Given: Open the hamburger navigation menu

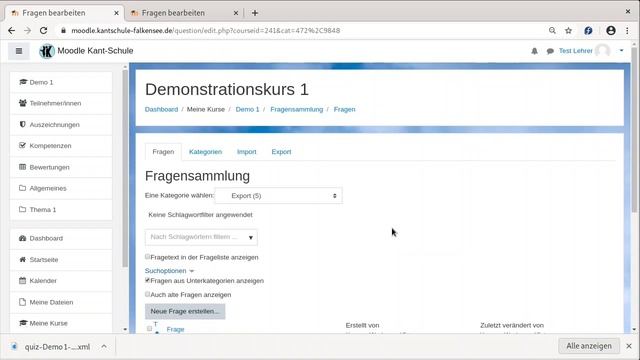Looking at the screenshot, I should pyautogui.click(x=19, y=51).
